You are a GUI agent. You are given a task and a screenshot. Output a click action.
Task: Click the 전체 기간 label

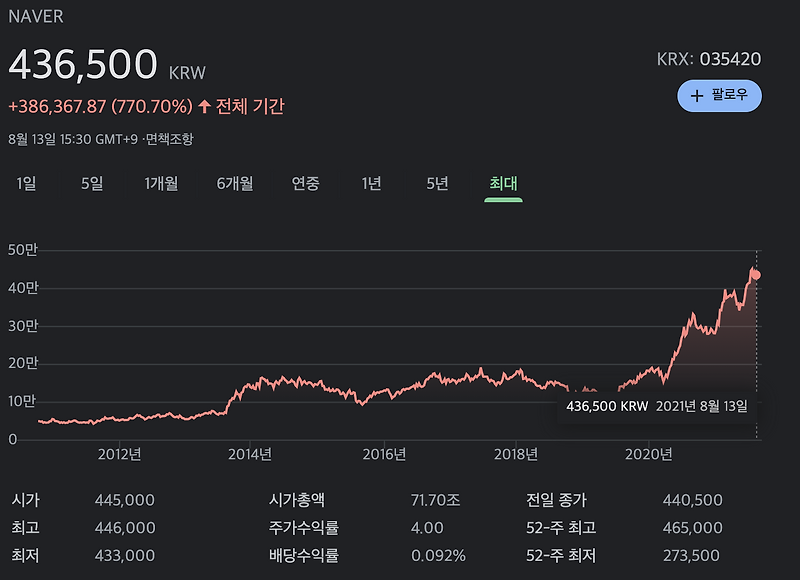pos(250,107)
